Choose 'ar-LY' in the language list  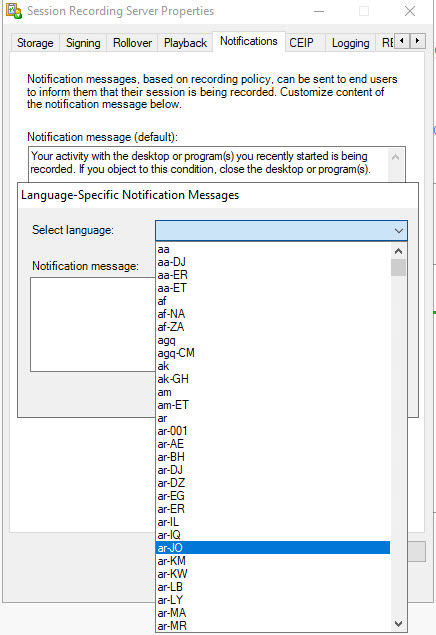(273, 600)
